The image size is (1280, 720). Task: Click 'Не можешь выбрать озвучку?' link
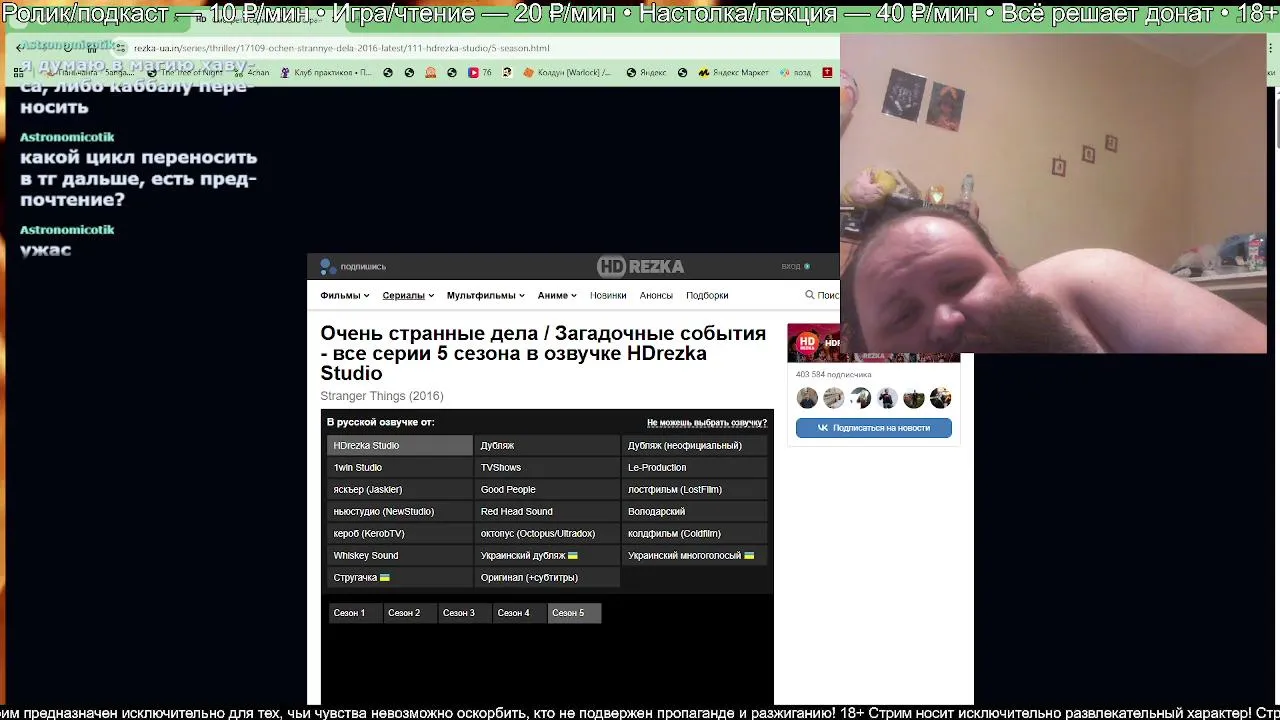click(707, 423)
